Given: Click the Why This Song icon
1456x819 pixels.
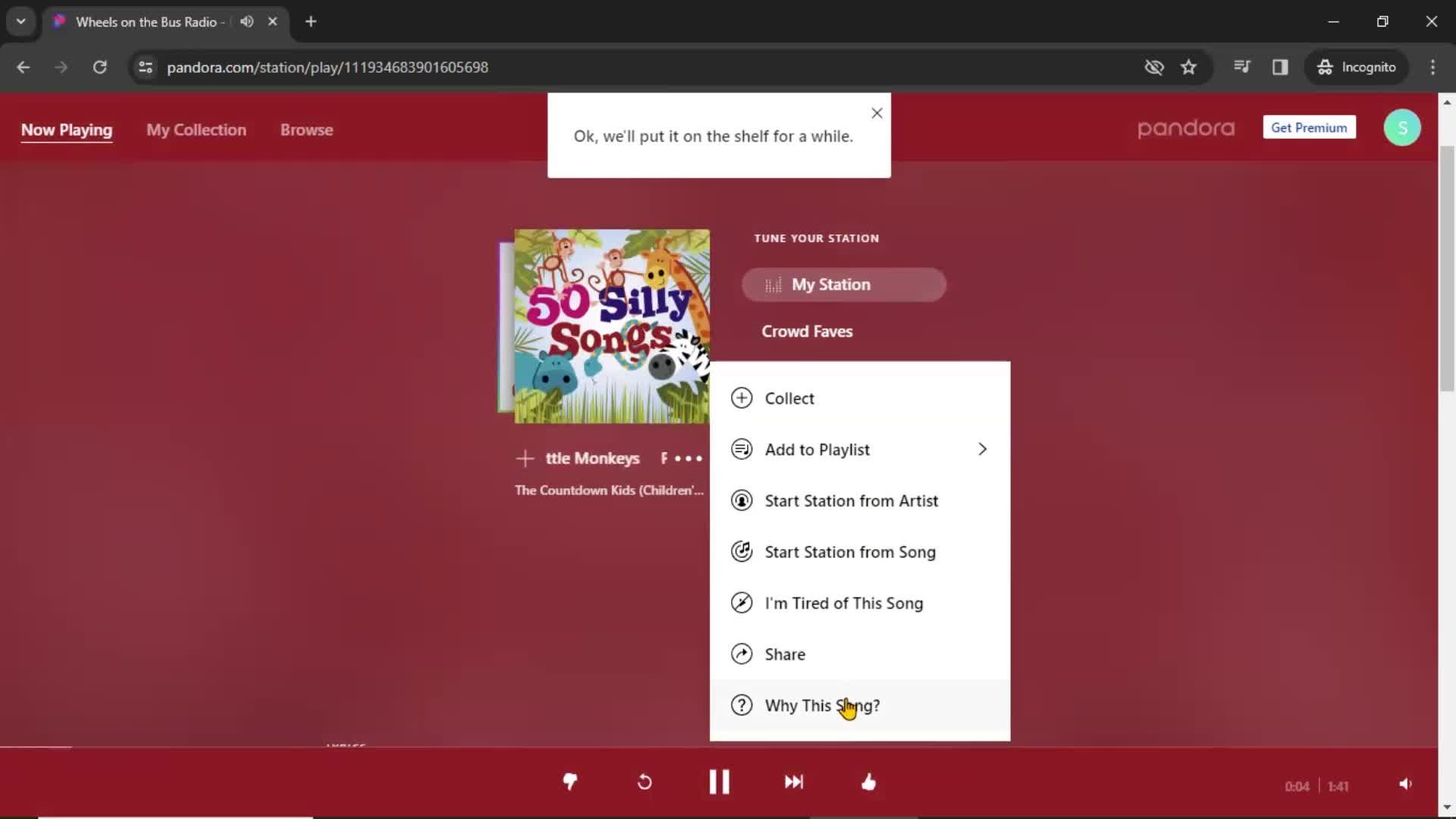Looking at the screenshot, I should 742,704.
